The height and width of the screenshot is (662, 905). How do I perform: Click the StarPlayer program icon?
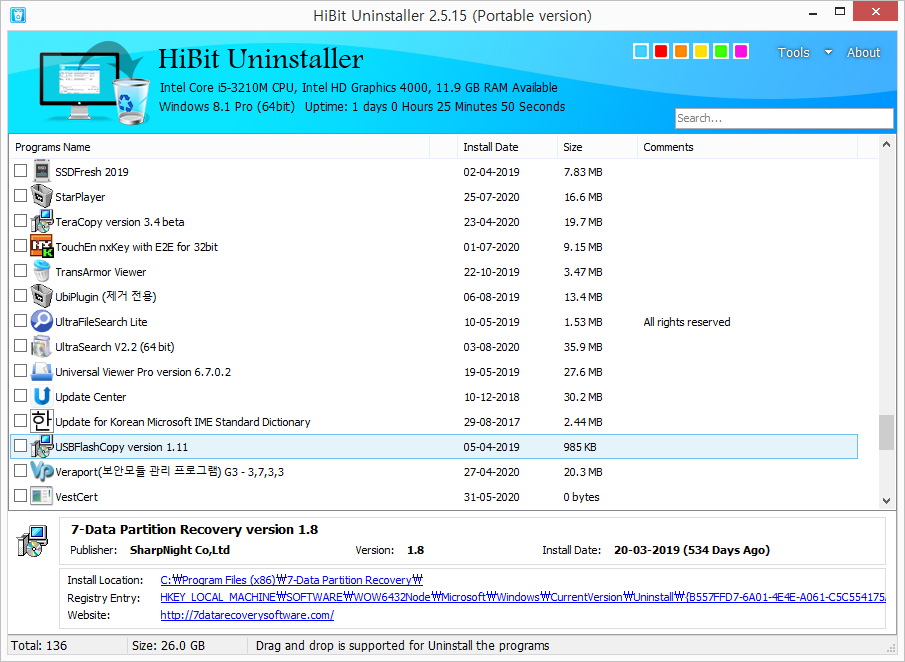click(x=42, y=196)
